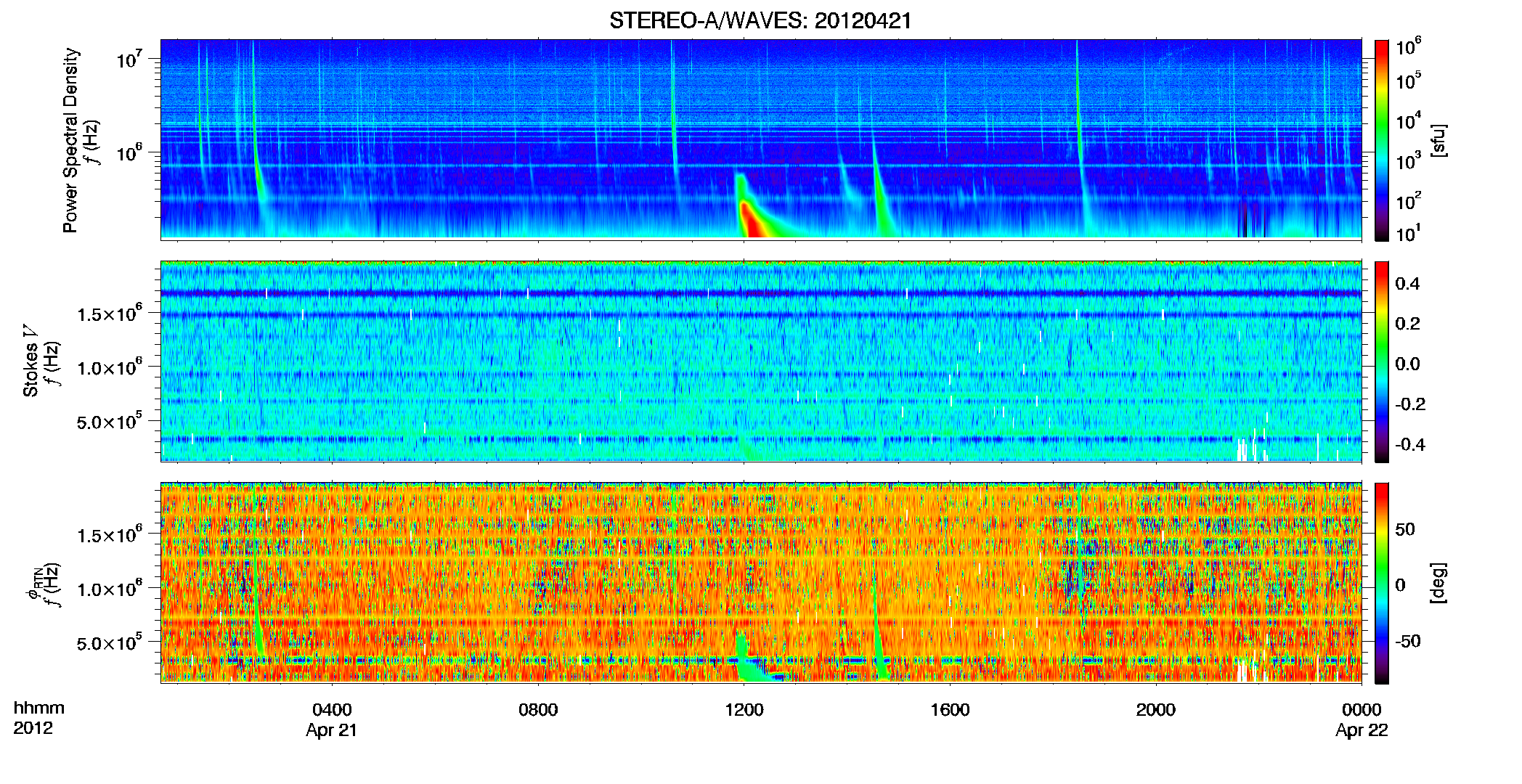
Task: Click the "0.2" Stokes V colorbar label
Action: pyautogui.click(x=1407, y=324)
